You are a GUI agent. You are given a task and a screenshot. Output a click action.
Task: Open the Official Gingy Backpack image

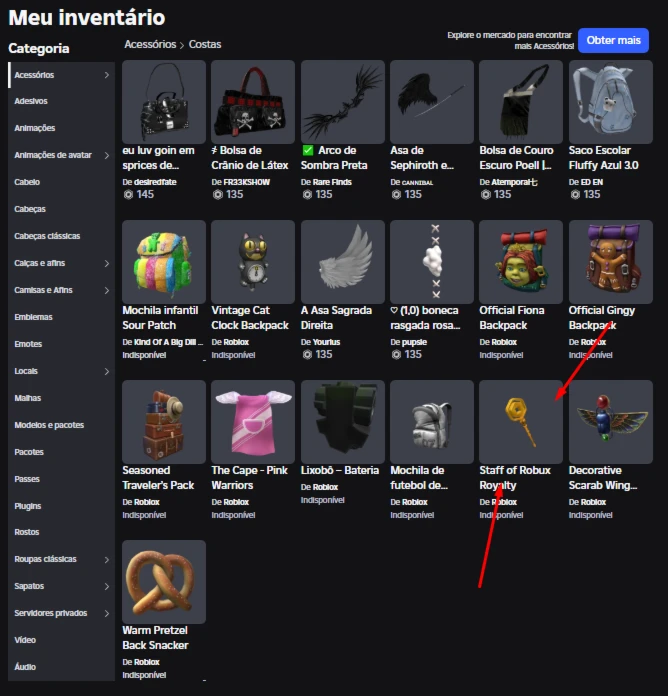611,262
